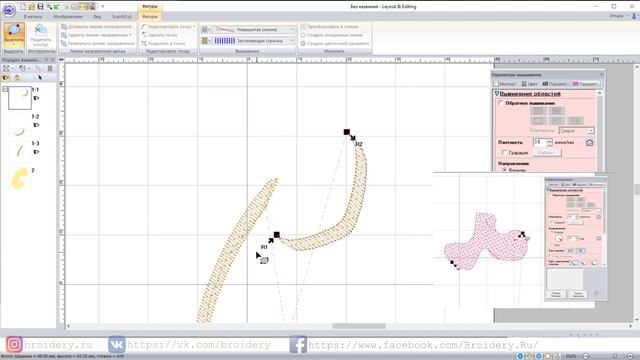Click the lock icon in sewing order panel

(17, 78)
